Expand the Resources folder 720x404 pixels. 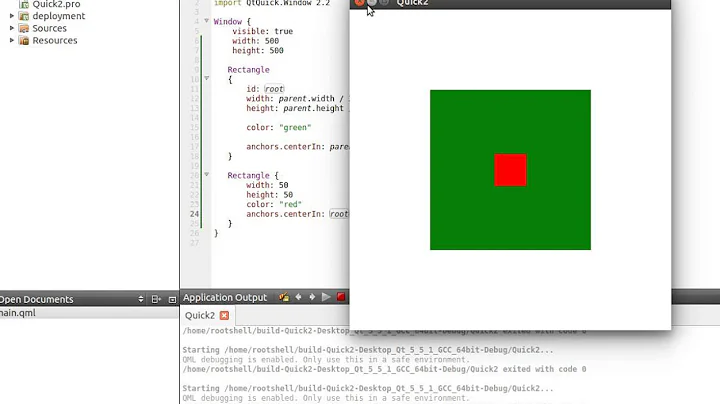12,40
